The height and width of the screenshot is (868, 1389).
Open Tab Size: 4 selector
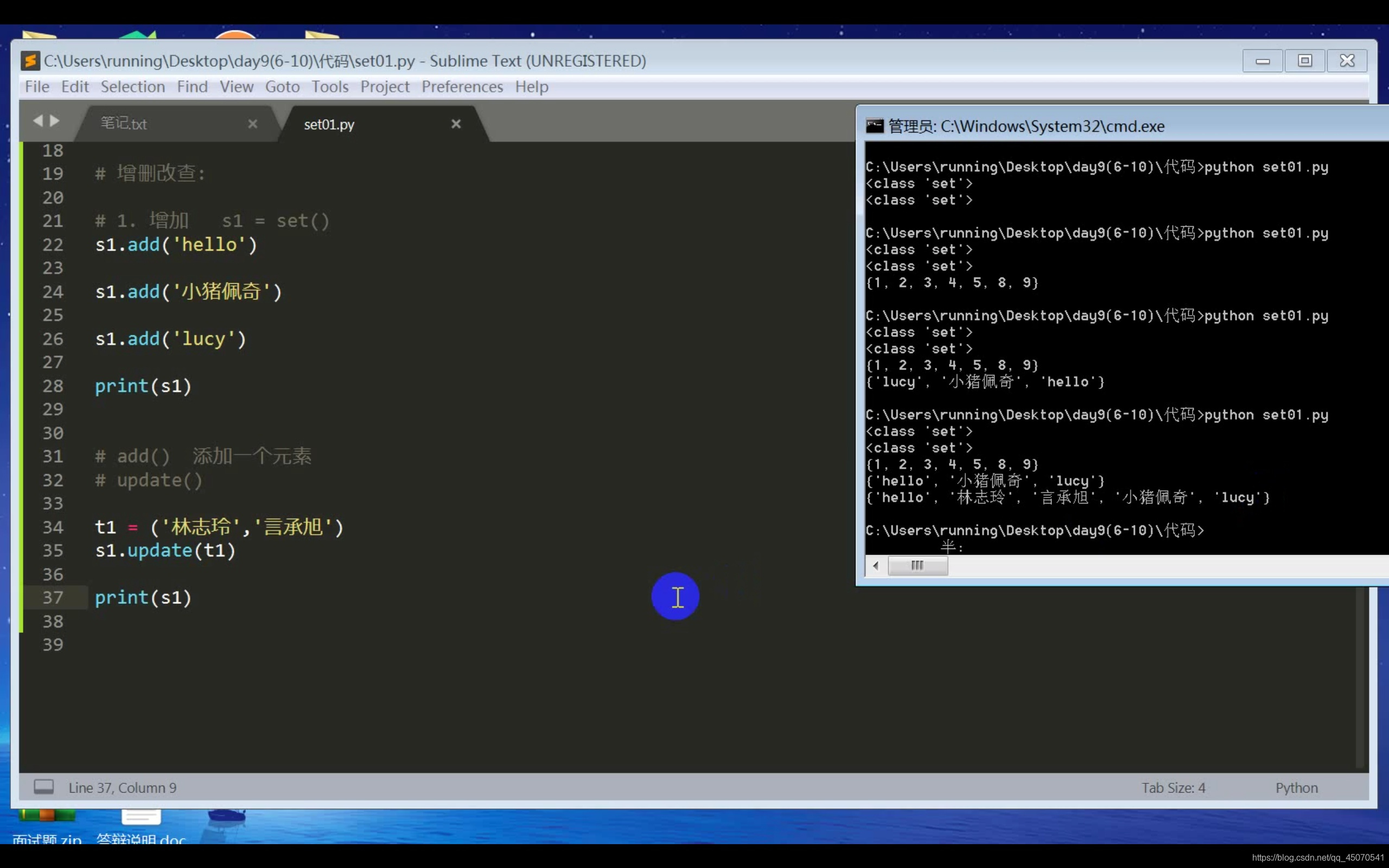click(x=1173, y=788)
